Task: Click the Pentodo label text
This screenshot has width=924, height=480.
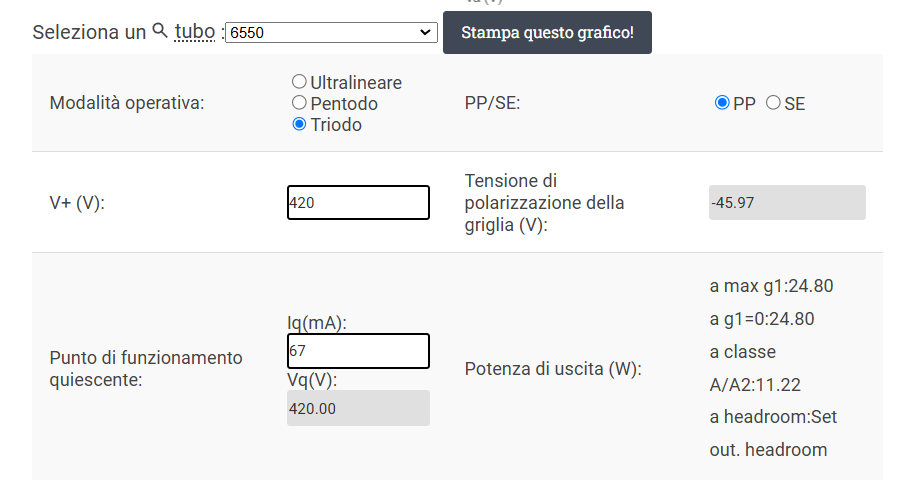Action: pyautogui.click(x=344, y=104)
